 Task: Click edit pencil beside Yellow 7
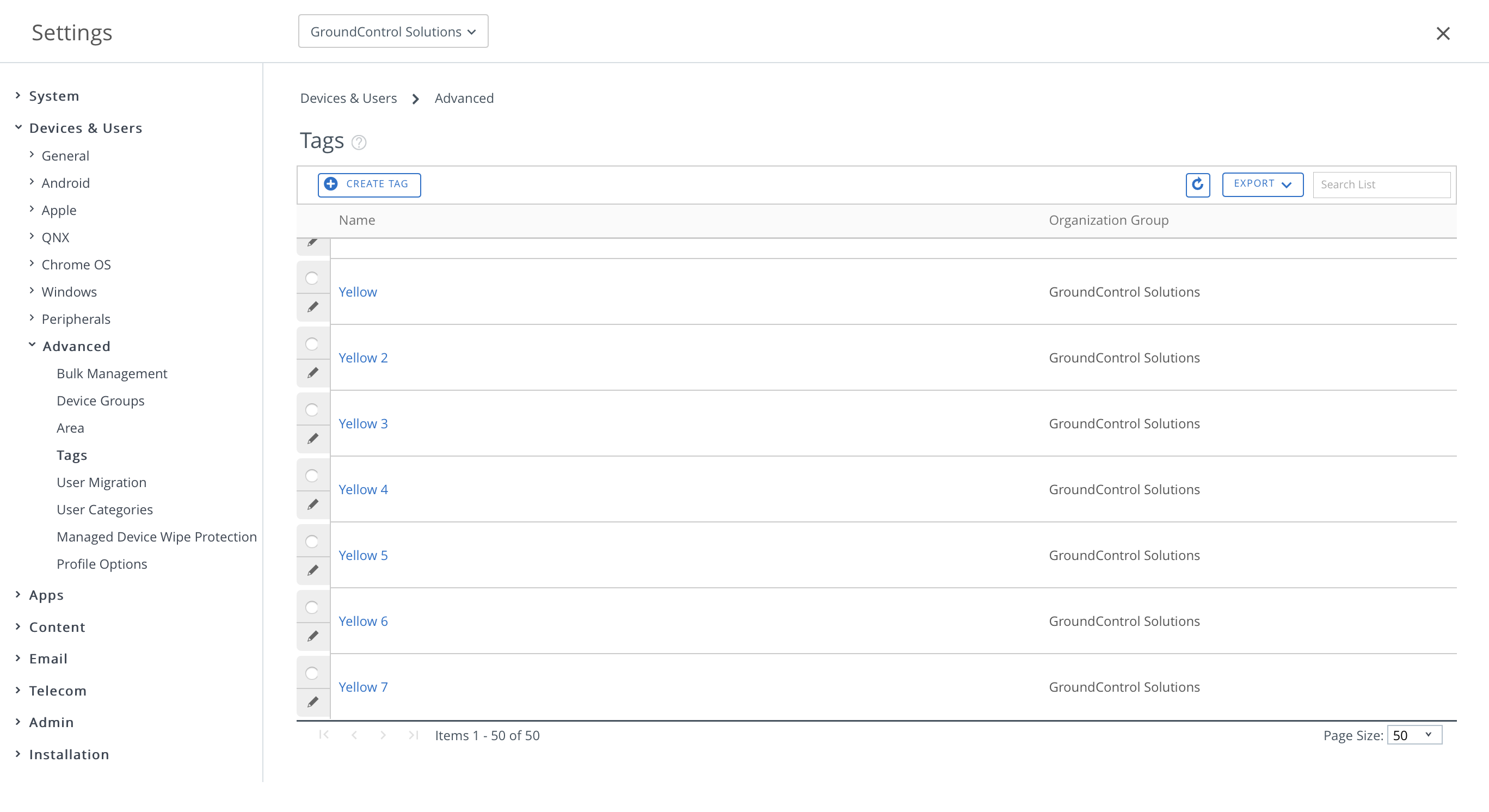[313, 702]
